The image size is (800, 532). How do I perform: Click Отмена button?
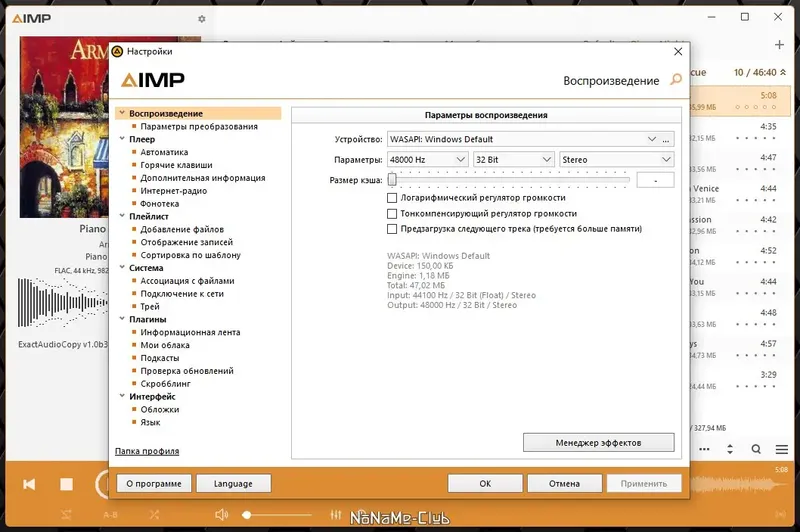coord(564,484)
